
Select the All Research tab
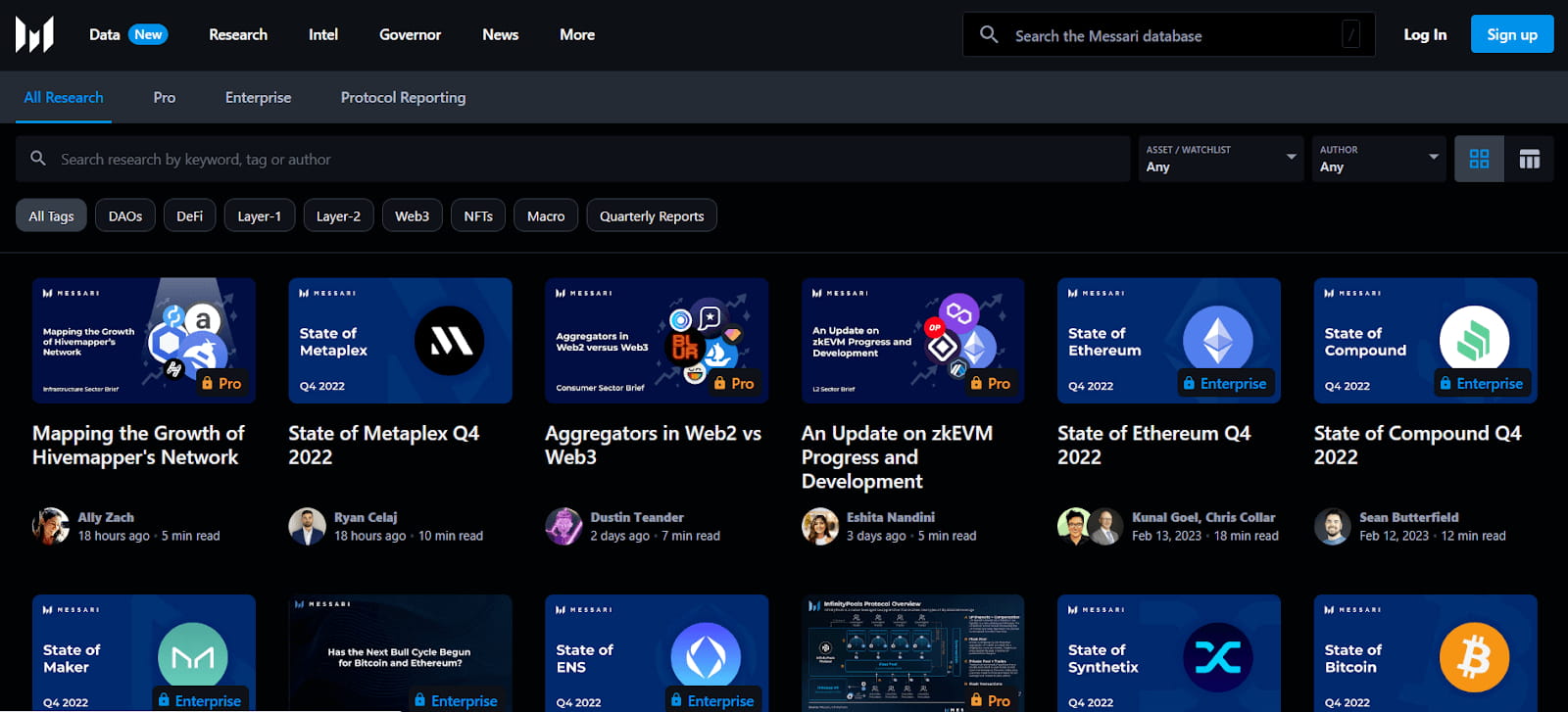coord(64,97)
